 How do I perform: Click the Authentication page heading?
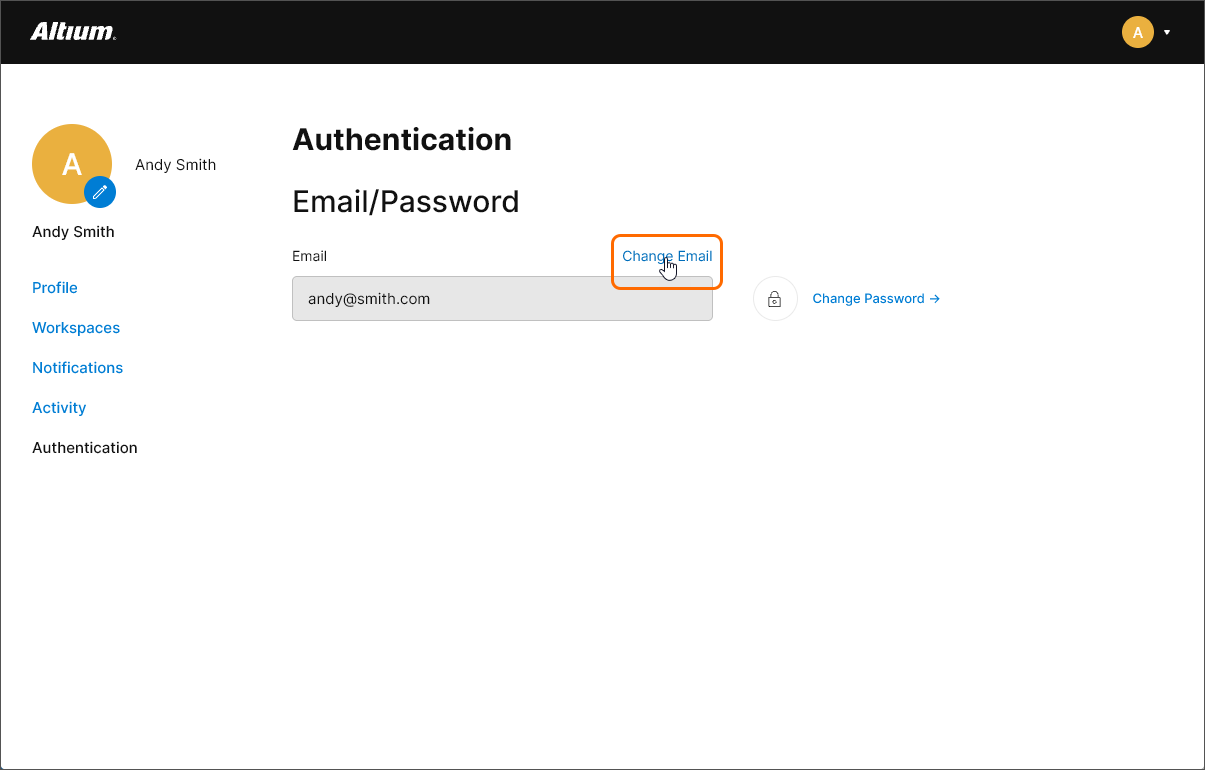402,140
